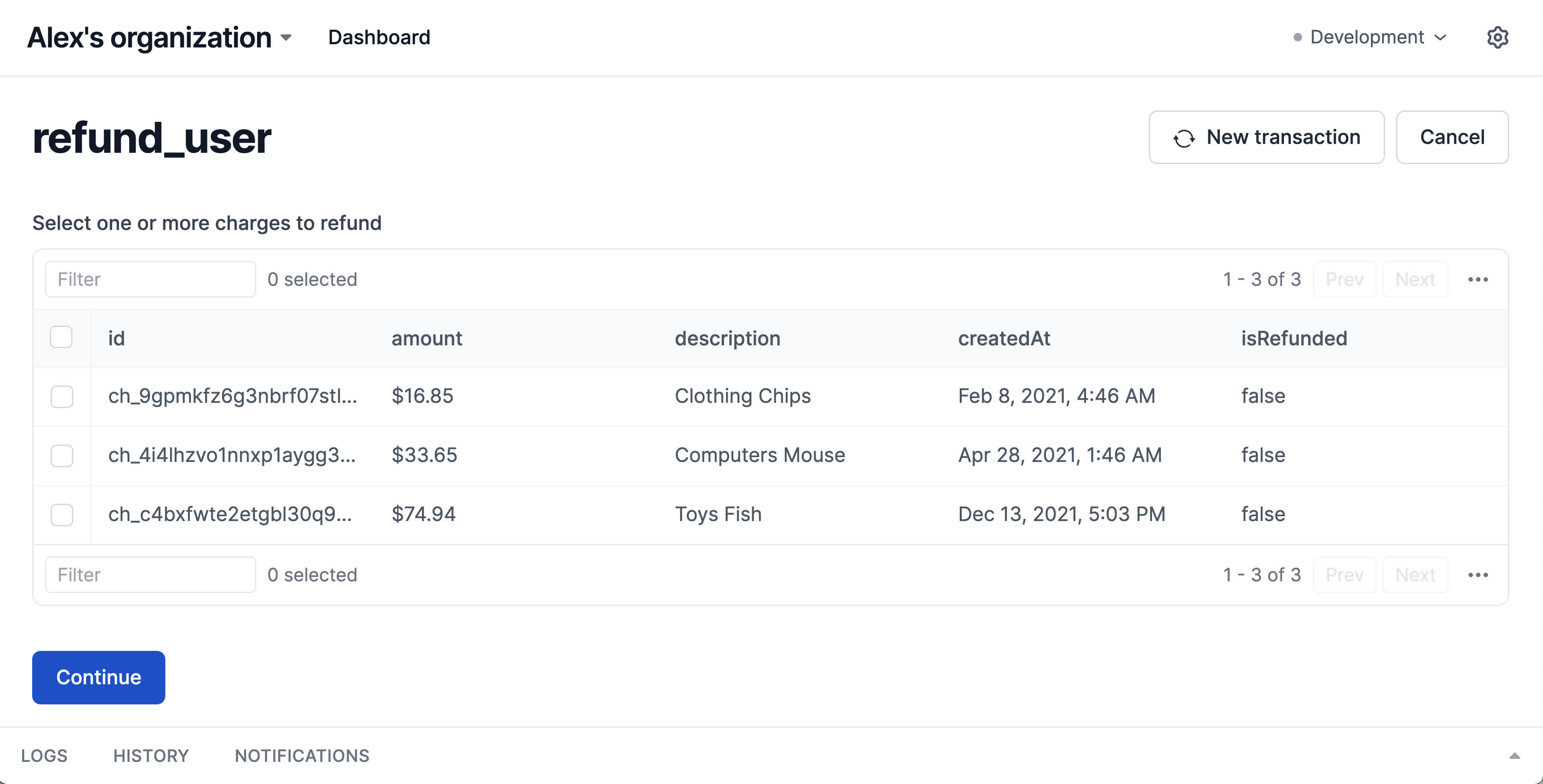
Task: Open the LOGS tab
Action: (44, 756)
